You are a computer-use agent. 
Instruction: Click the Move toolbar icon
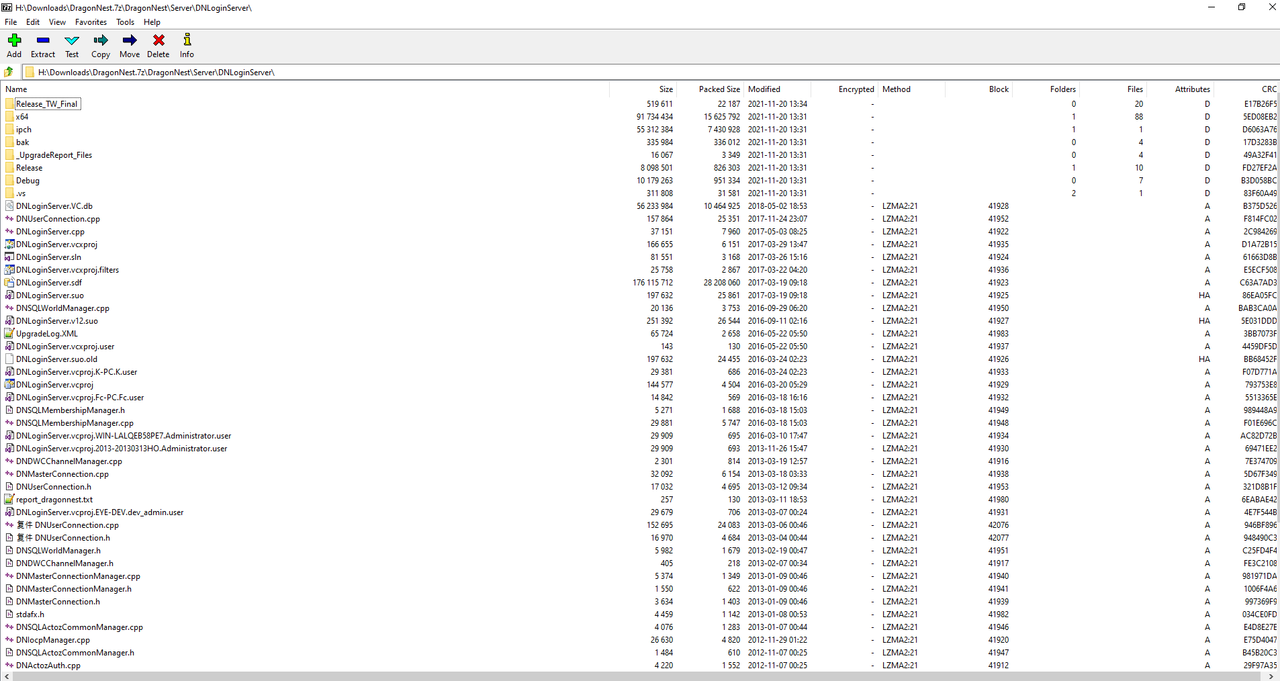coord(130,40)
